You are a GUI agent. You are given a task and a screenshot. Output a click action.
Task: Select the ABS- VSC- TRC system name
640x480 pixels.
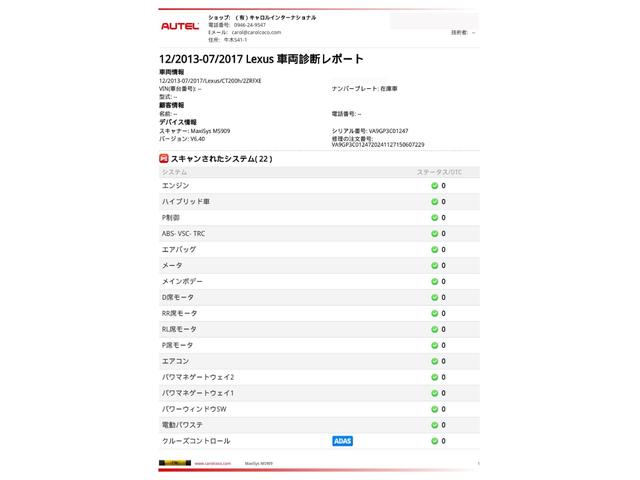183,233
